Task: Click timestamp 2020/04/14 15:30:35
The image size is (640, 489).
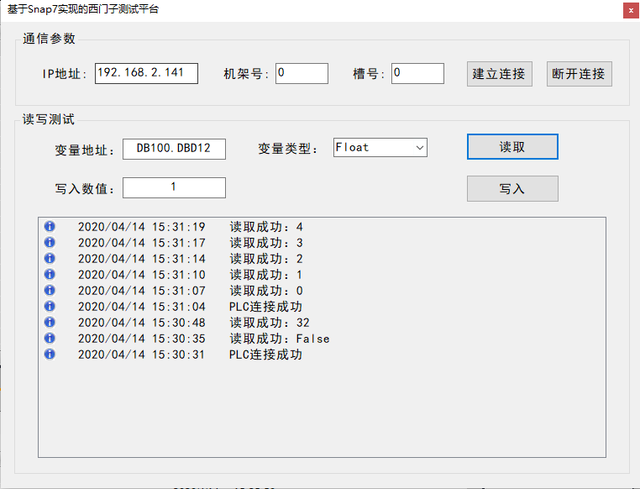Action: [x=142, y=338]
